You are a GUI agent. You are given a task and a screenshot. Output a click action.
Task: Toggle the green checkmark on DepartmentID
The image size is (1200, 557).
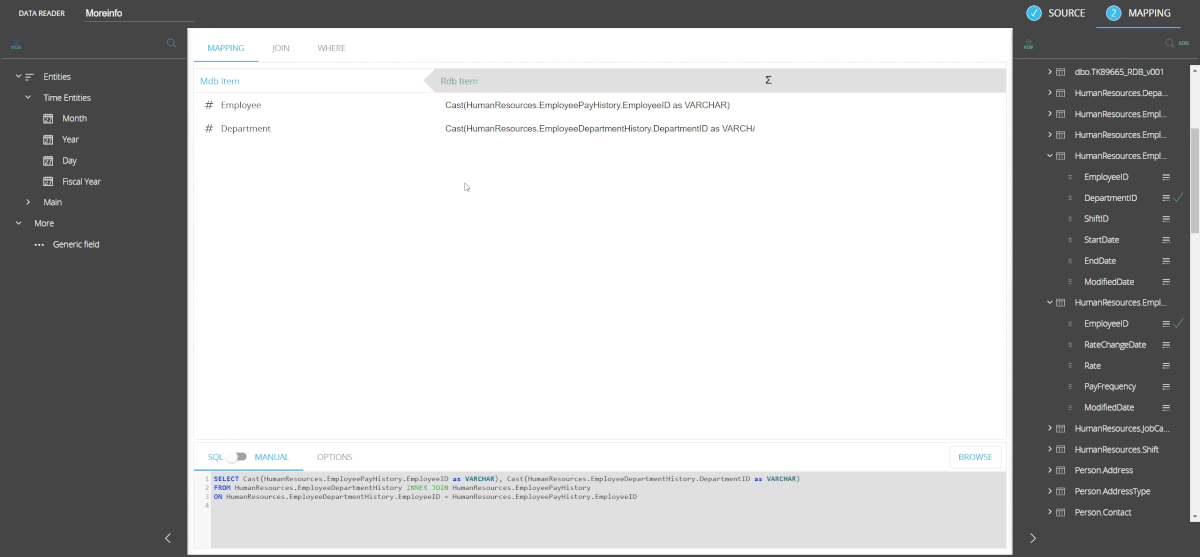point(1179,198)
